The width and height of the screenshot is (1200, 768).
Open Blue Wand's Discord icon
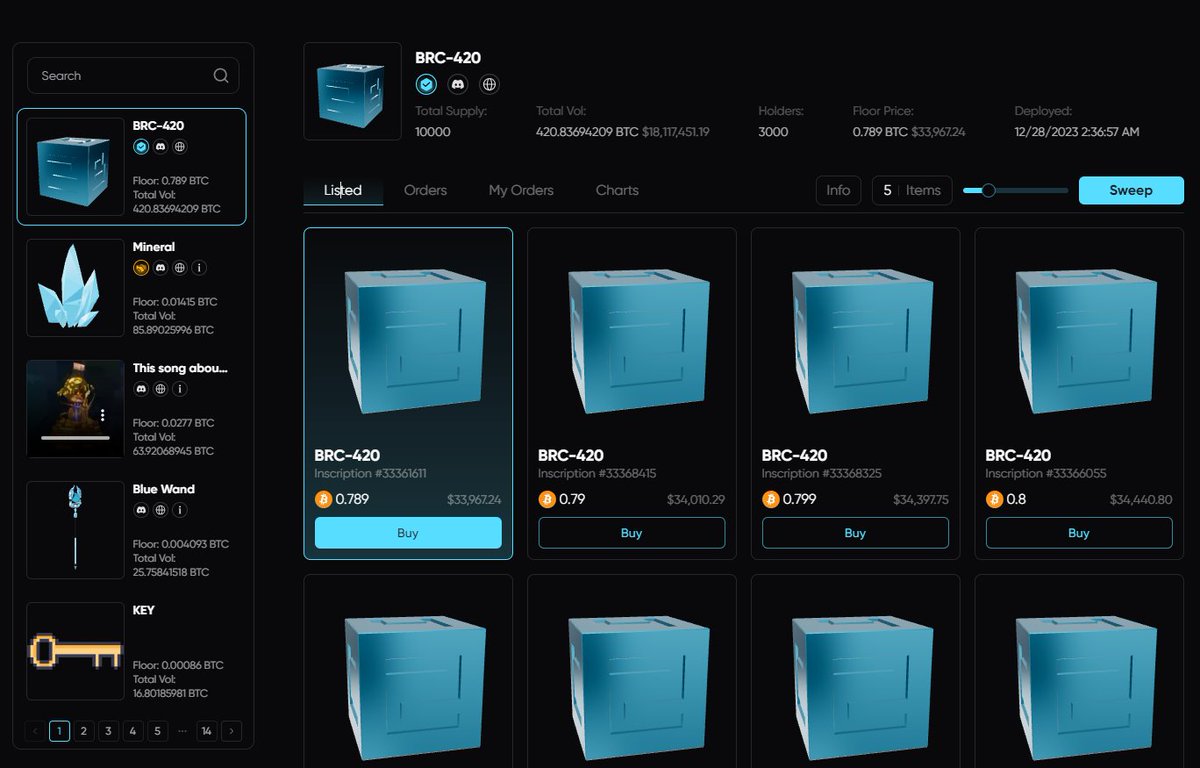[141, 509]
